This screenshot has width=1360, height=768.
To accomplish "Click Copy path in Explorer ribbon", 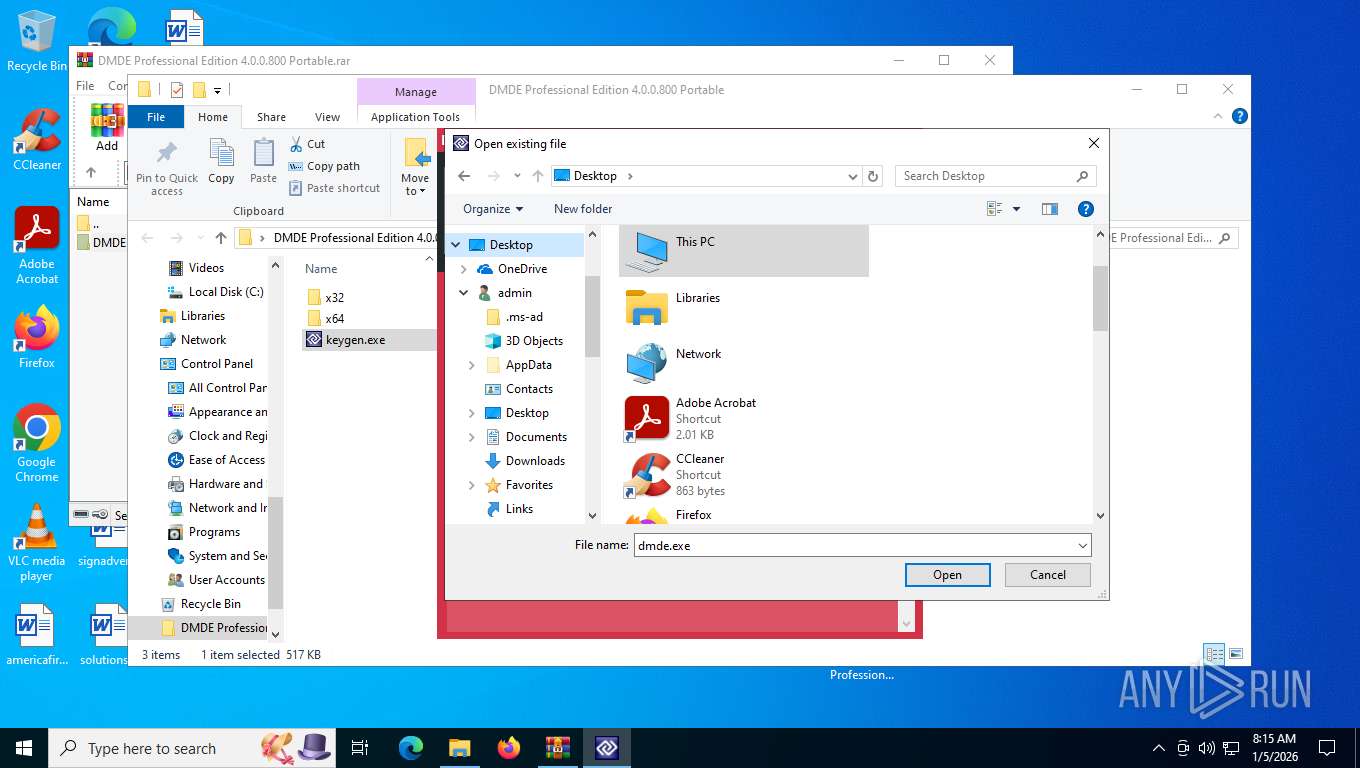I will coord(324,166).
